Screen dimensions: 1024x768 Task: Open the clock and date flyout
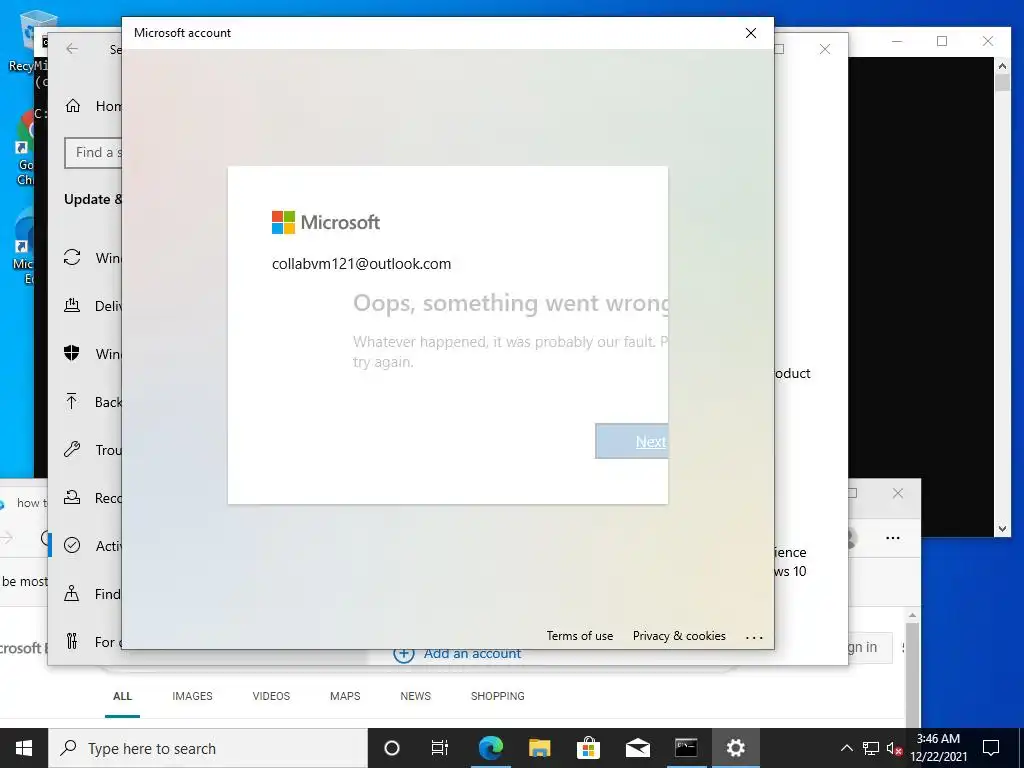[938, 748]
